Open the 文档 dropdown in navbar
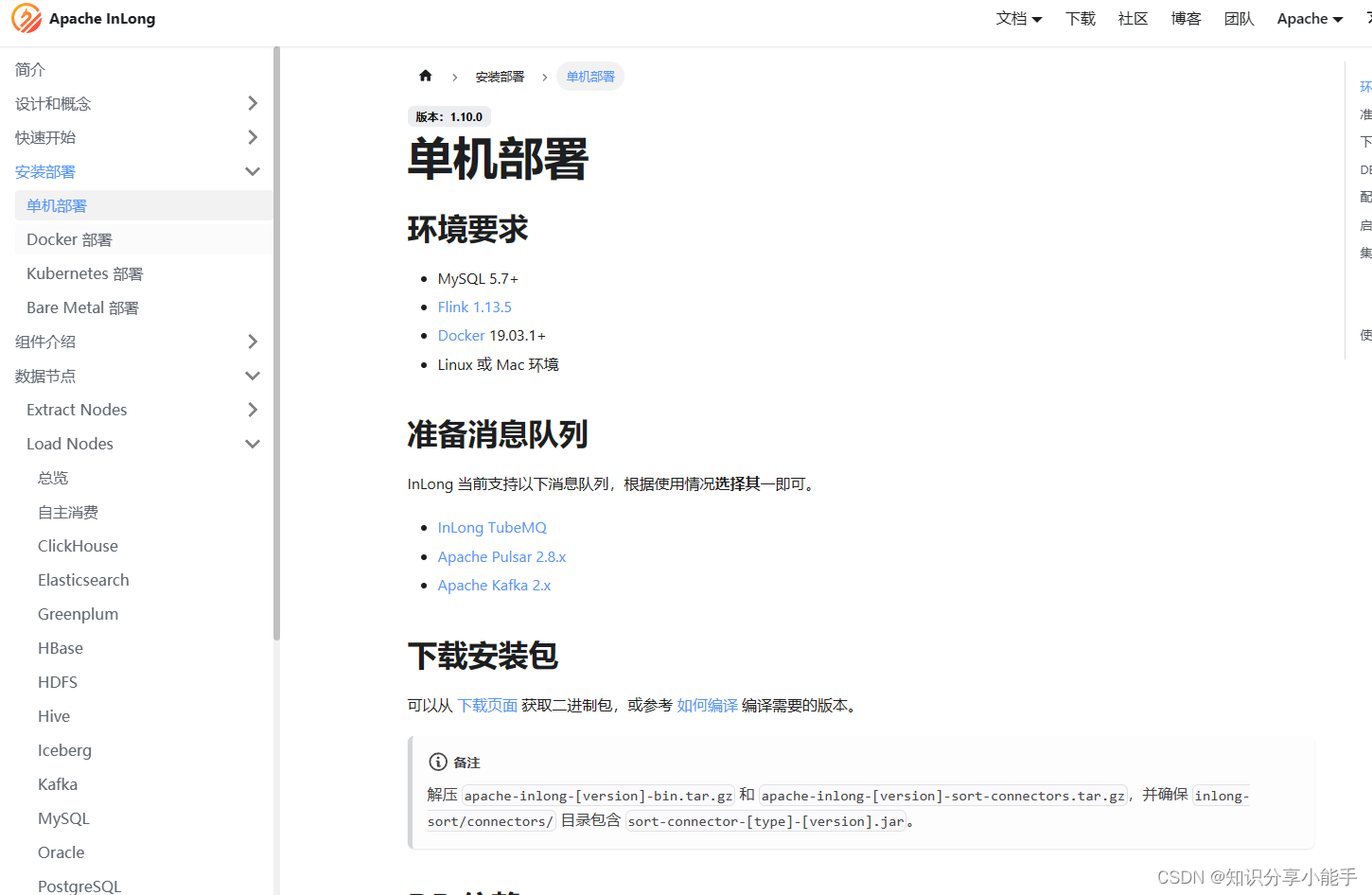This screenshot has height=895, width=1372. point(1019,19)
